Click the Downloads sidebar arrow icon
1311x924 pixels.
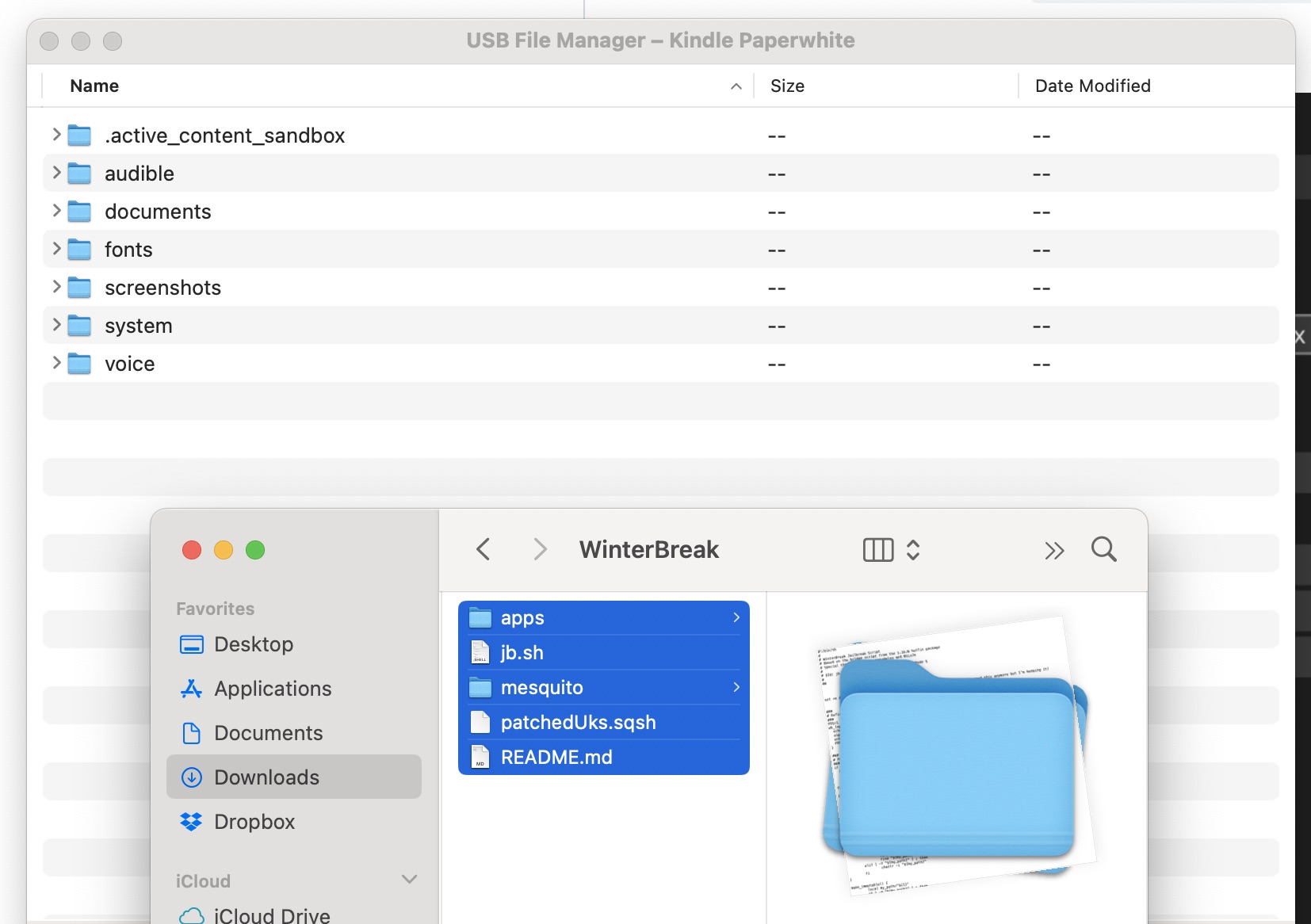(192, 777)
